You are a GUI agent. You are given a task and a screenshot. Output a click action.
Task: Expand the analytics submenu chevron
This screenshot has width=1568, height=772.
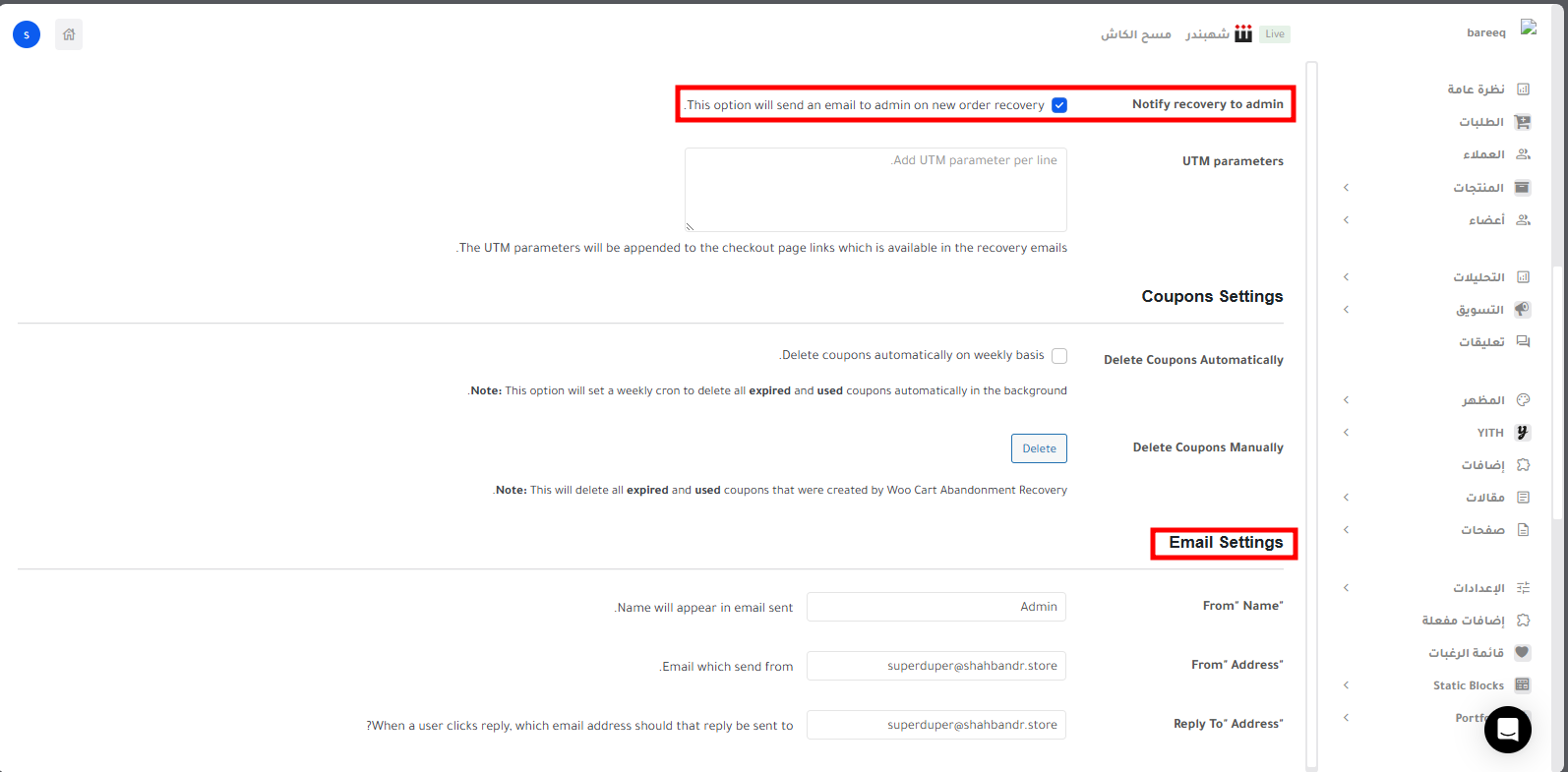tap(1346, 277)
